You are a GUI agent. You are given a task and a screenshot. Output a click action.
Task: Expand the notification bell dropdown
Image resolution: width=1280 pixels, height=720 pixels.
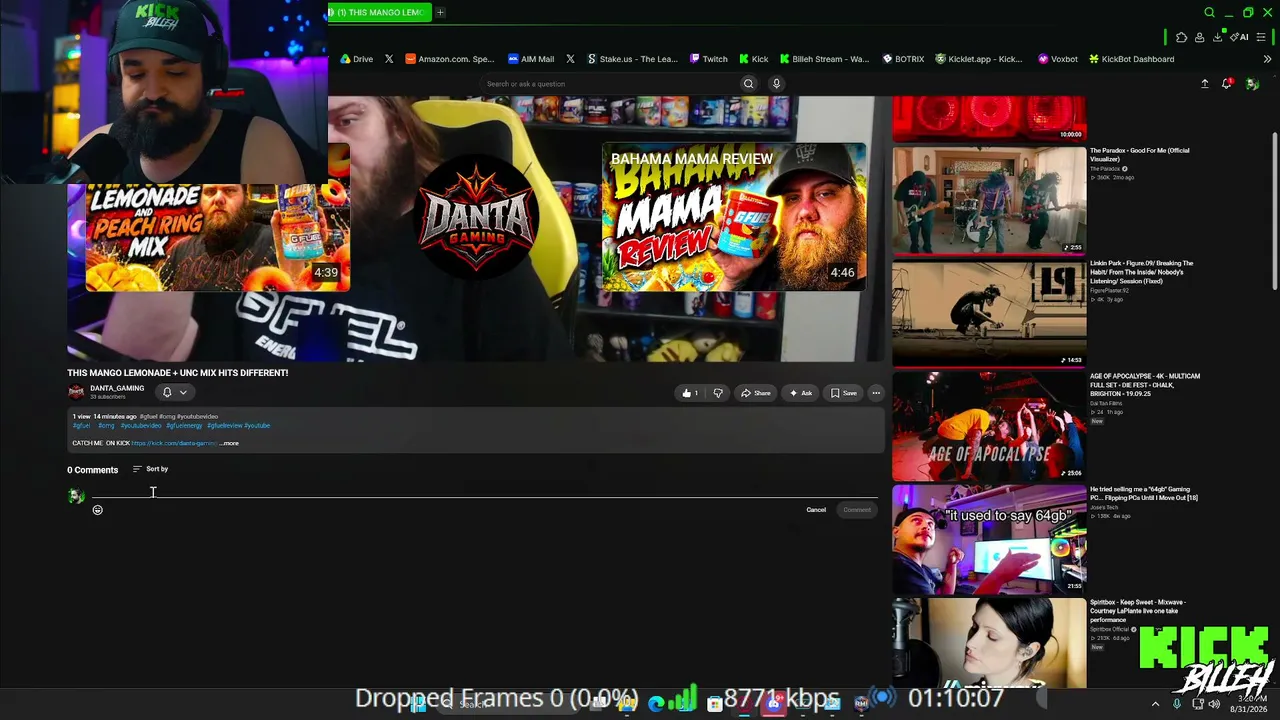[x=175, y=393]
